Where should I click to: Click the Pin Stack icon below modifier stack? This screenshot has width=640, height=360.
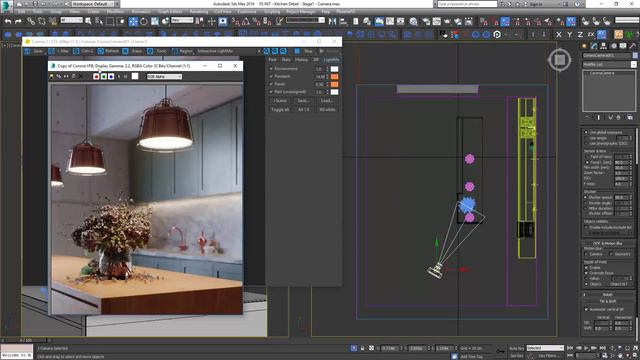point(587,118)
